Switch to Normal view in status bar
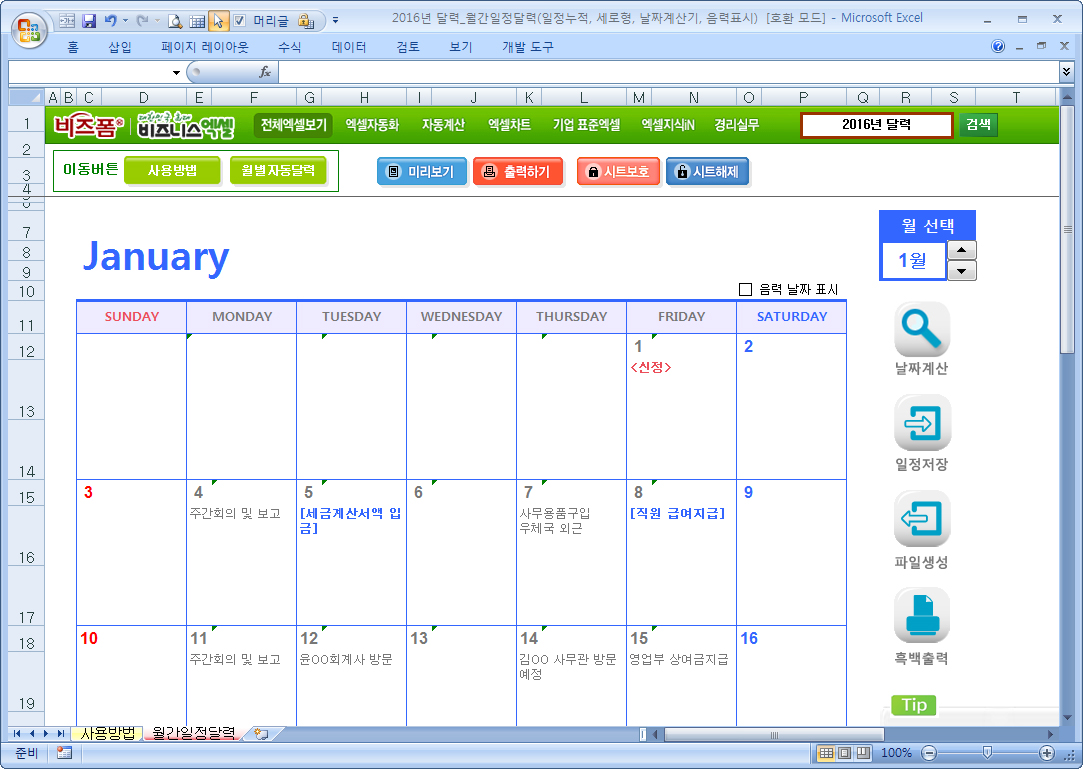This screenshot has width=1083, height=769. pyautogui.click(x=826, y=753)
